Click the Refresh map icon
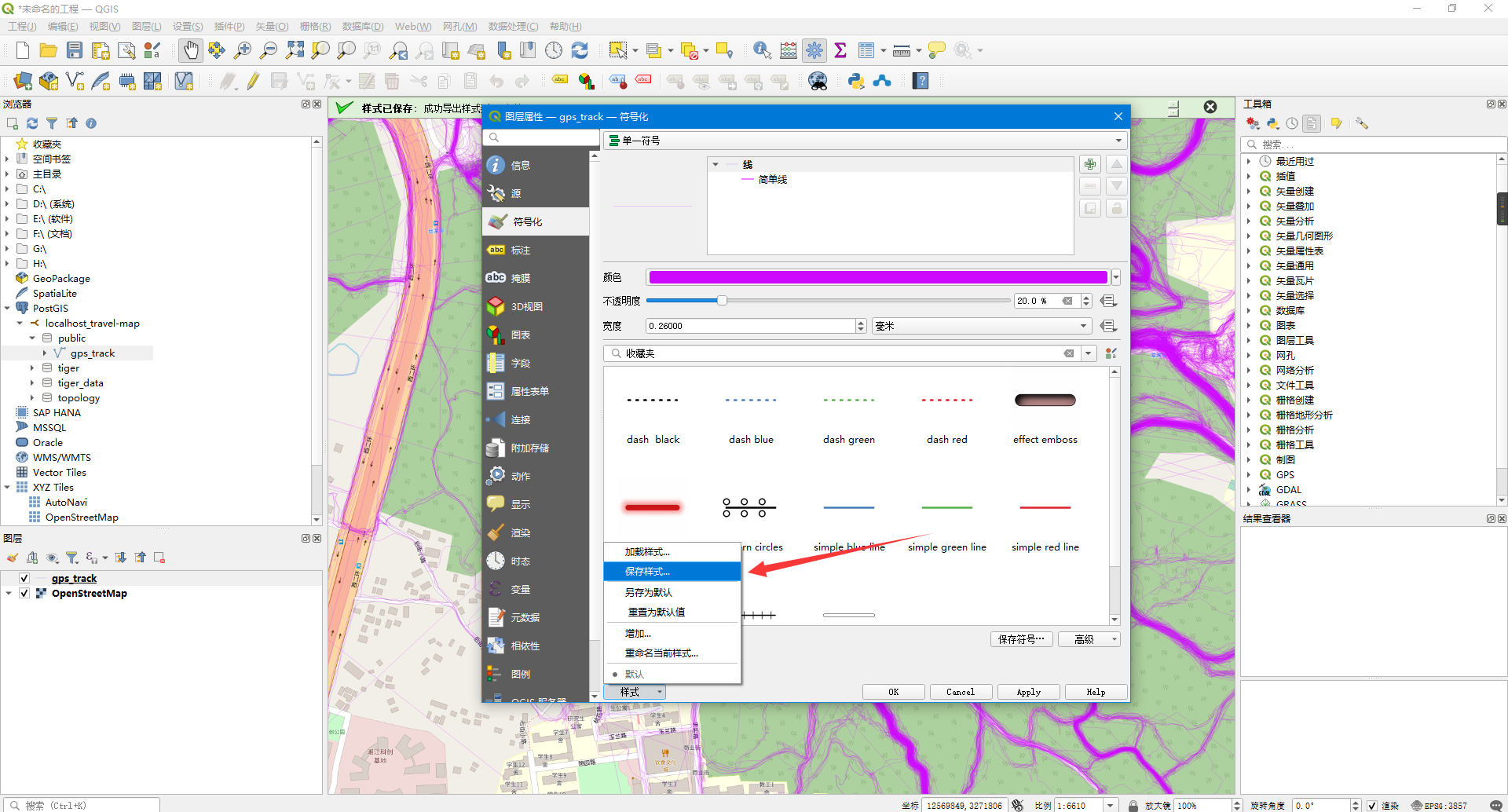 pyautogui.click(x=580, y=50)
